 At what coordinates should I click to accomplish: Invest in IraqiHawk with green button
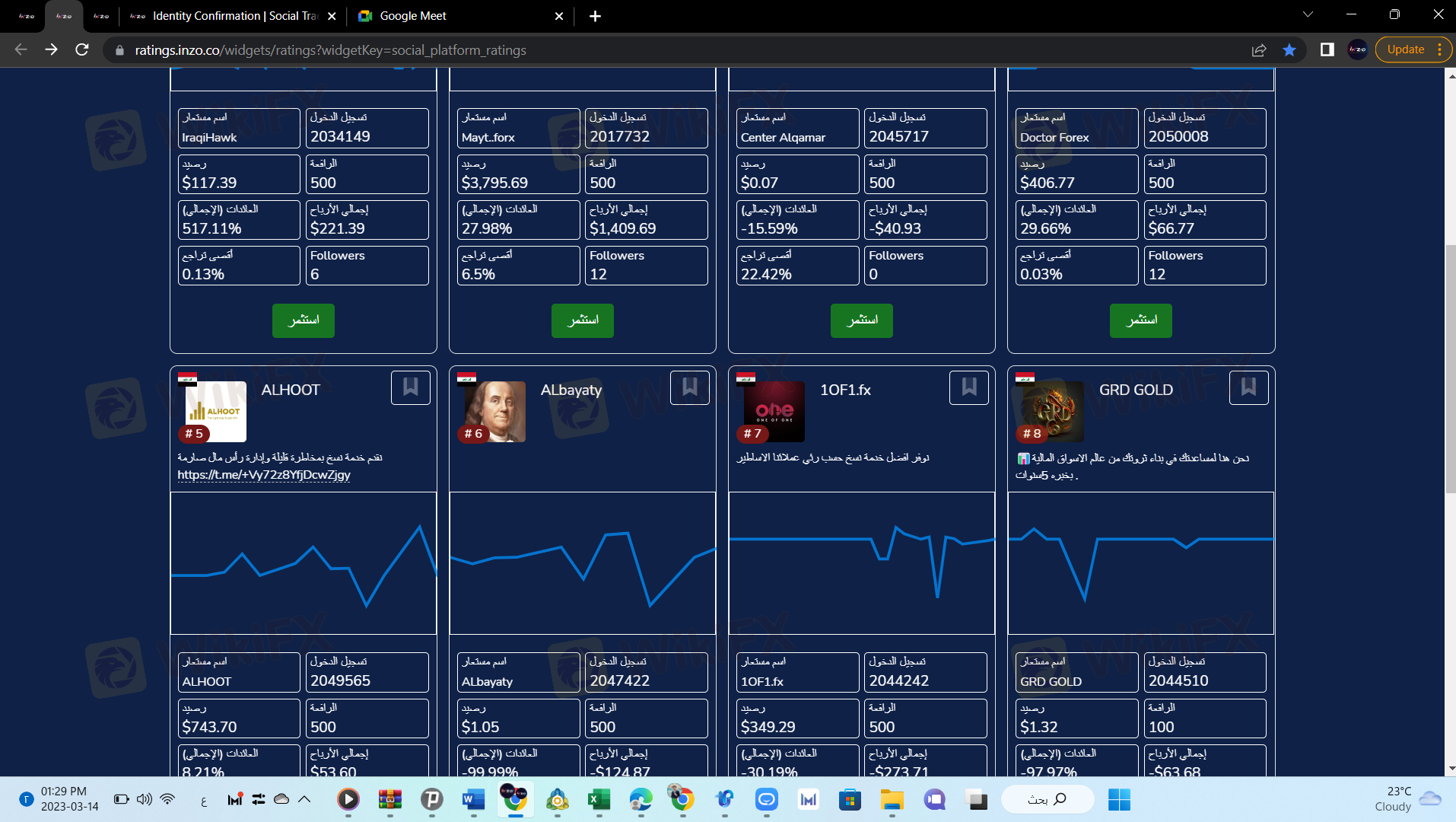304,320
